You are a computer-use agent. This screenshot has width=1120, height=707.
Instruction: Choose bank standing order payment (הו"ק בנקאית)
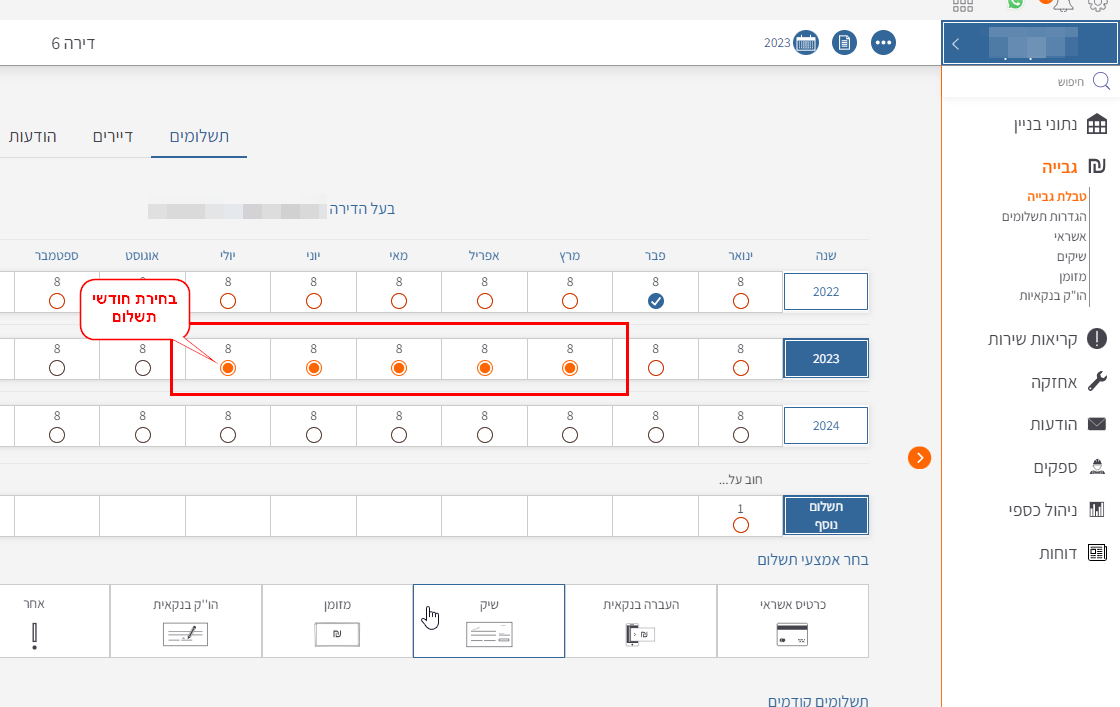186,621
